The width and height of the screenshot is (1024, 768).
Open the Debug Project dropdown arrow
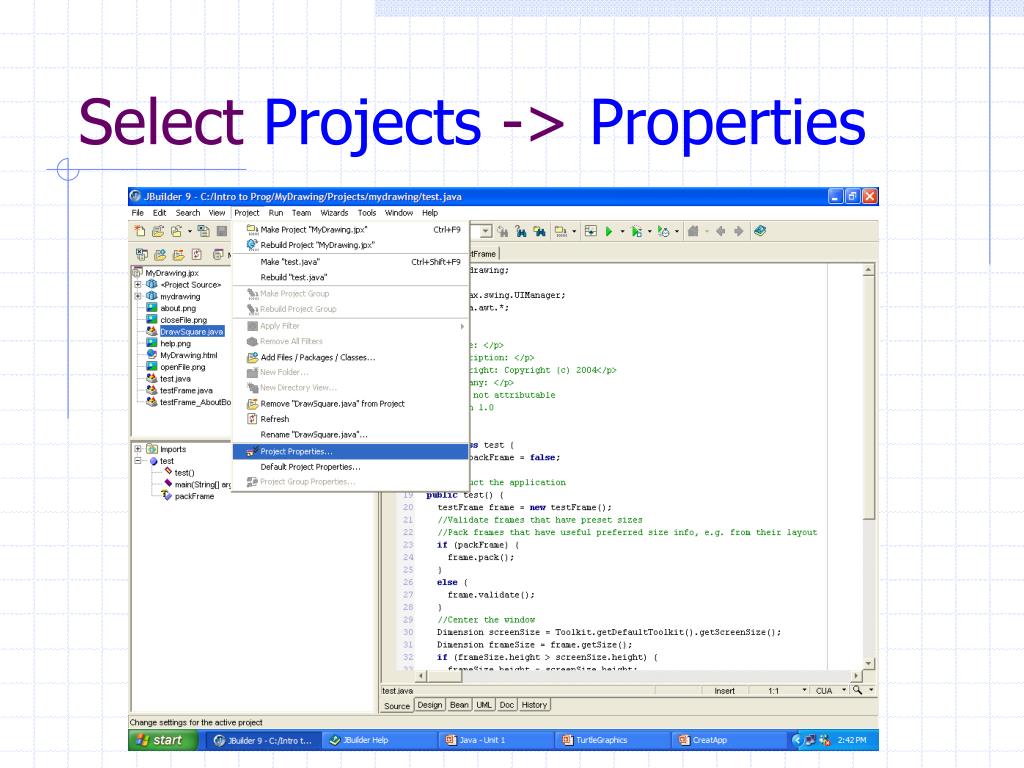coord(649,231)
